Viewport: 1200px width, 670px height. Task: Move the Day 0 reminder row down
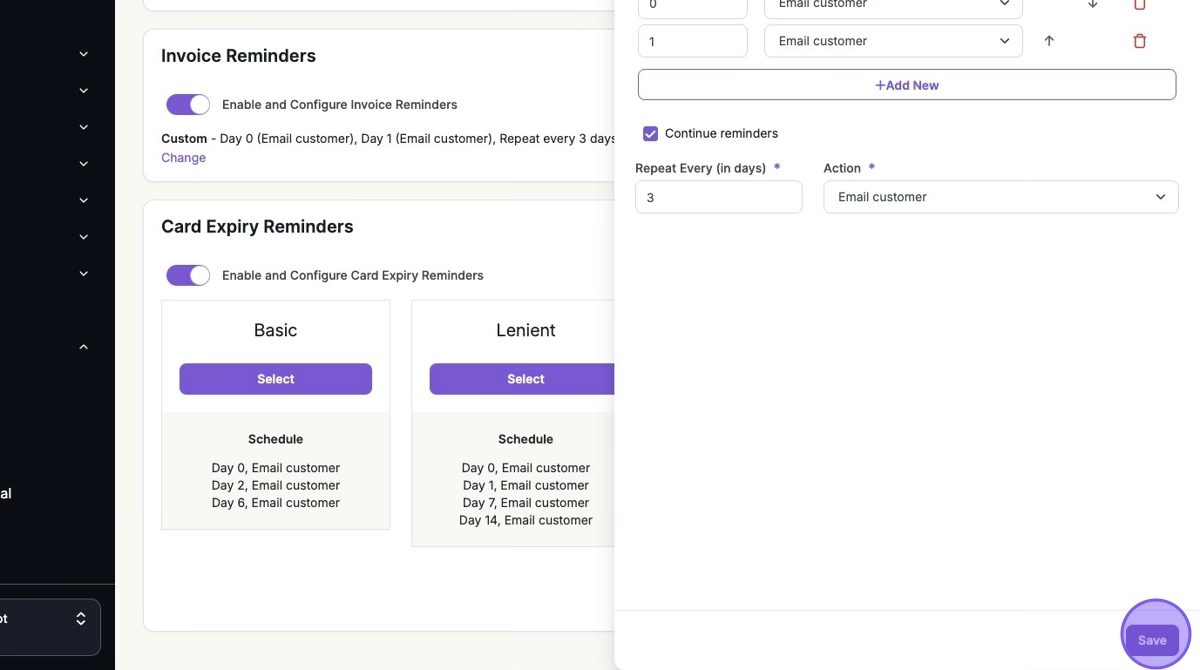tap(1092, 5)
